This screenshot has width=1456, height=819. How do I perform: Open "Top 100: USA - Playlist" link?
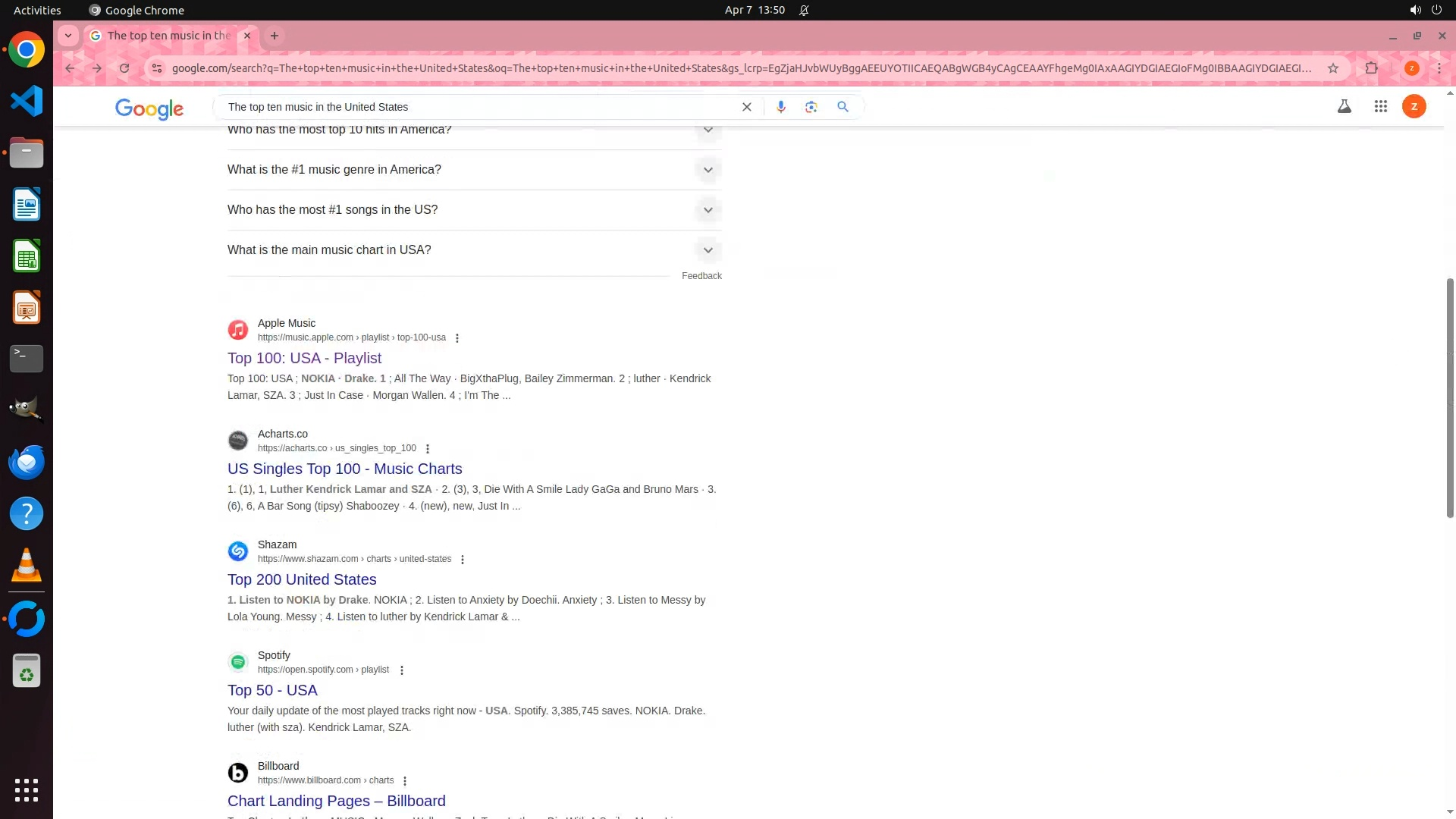tap(304, 358)
